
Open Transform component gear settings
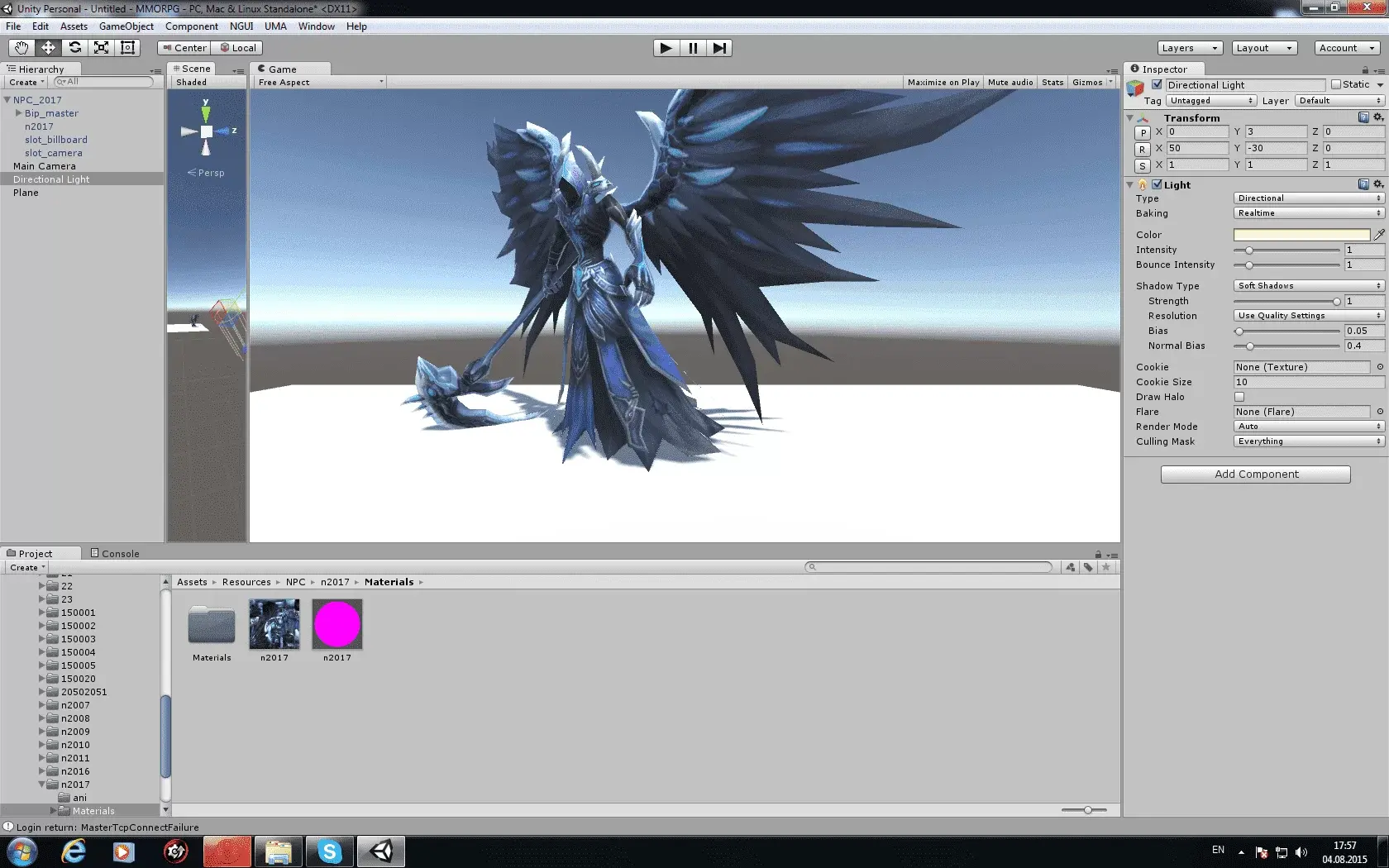[x=1378, y=117]
